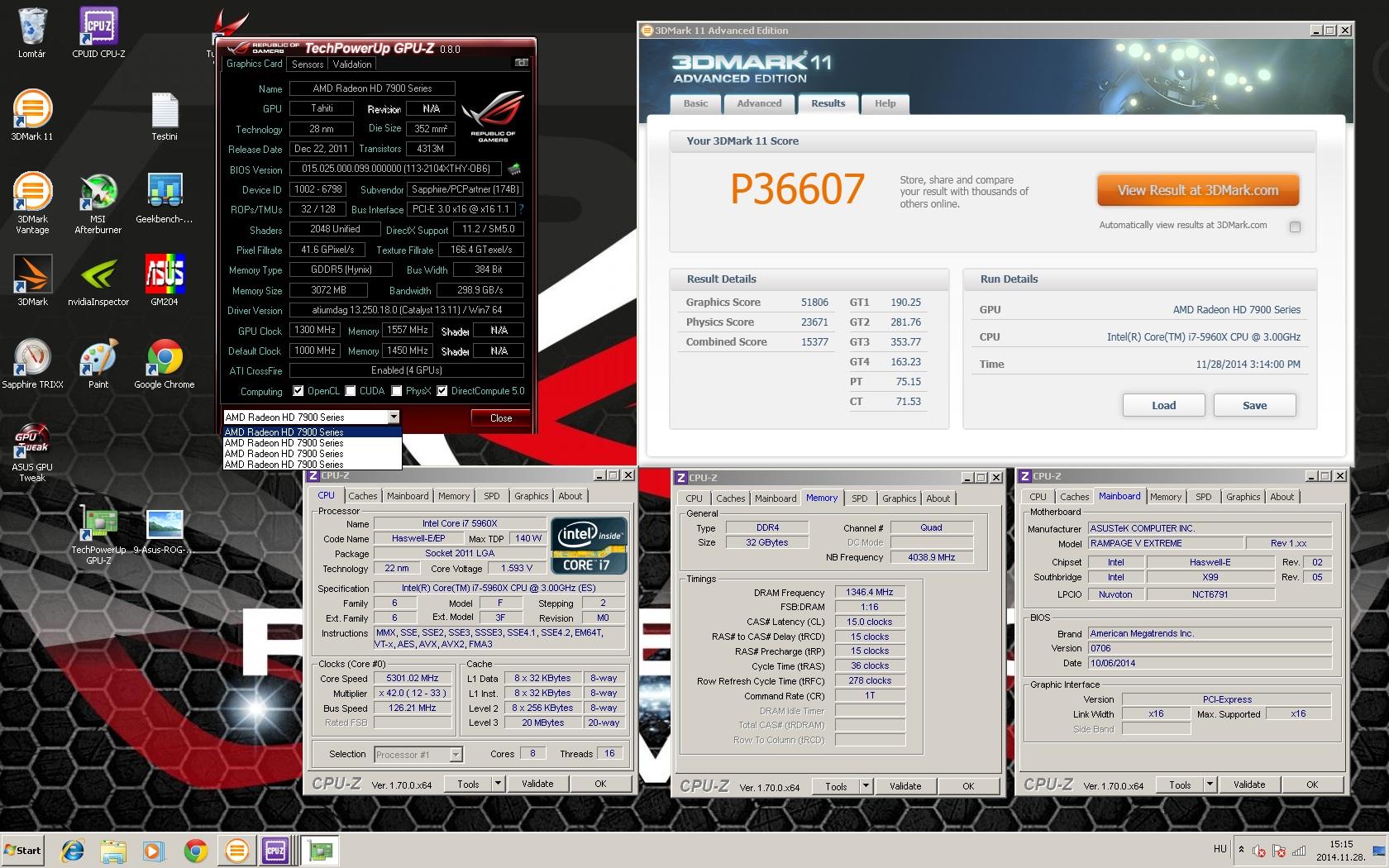
Task: Click the Load button in Run Details
Action: click(x=1163, y=405)
